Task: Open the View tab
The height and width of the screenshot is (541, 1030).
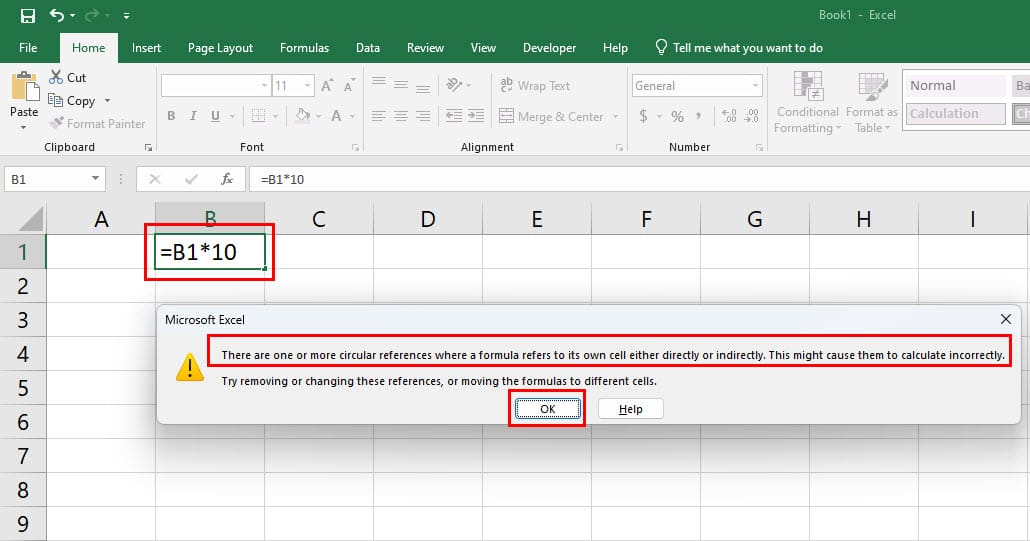Action: click(483, 48)
